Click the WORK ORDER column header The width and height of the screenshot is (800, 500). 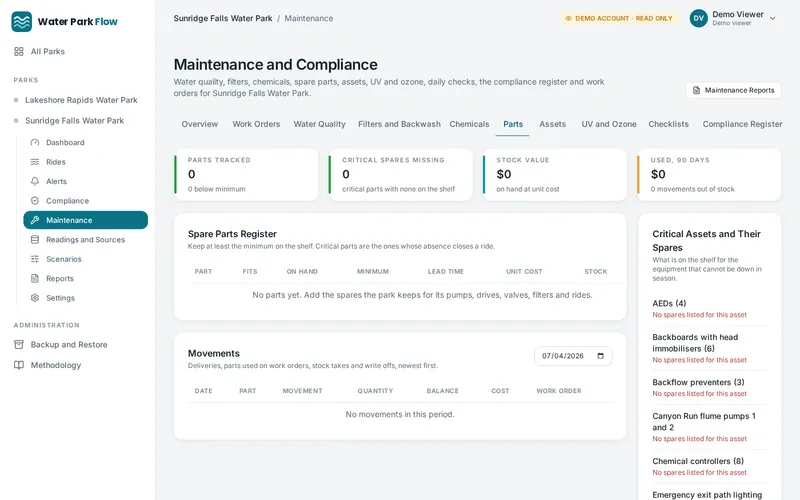(559, 391)
